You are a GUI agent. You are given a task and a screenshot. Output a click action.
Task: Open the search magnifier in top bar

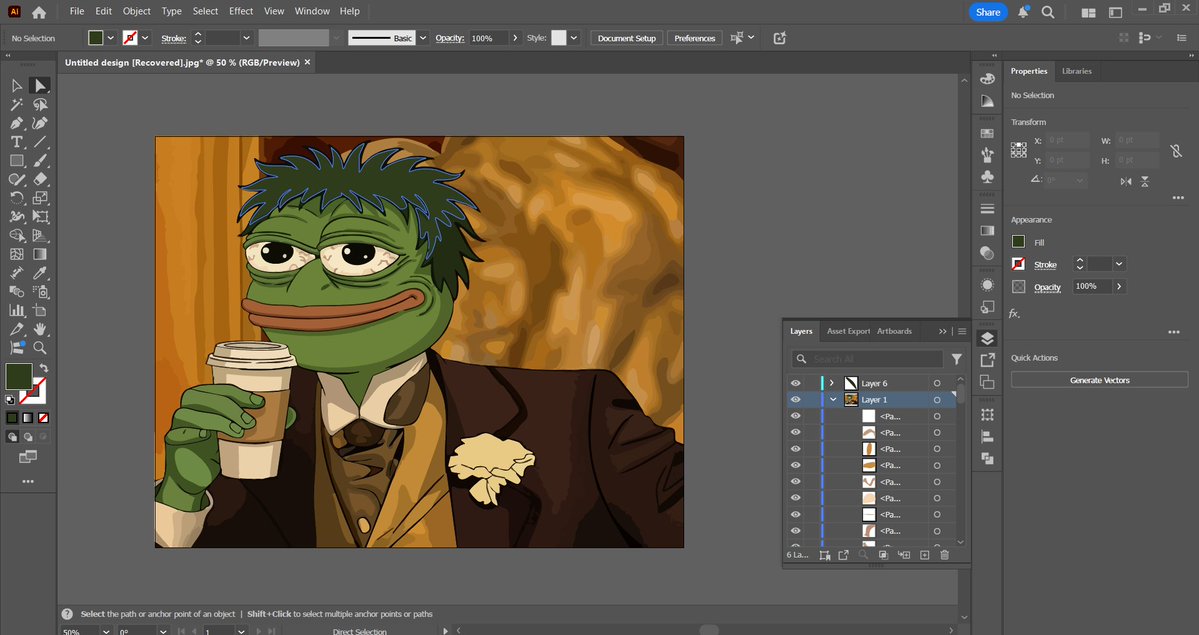click(x=1048, y=11)
